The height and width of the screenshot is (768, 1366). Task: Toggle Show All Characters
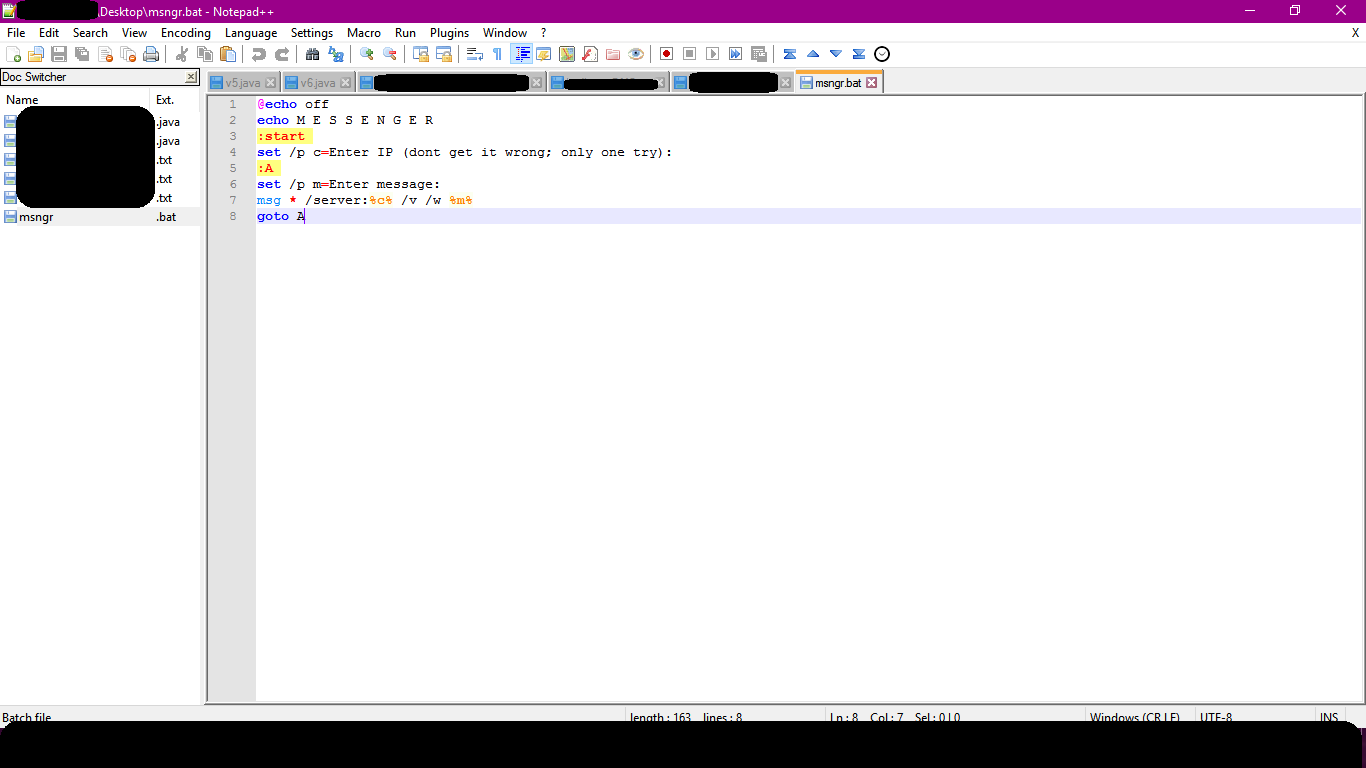[496, 53]
